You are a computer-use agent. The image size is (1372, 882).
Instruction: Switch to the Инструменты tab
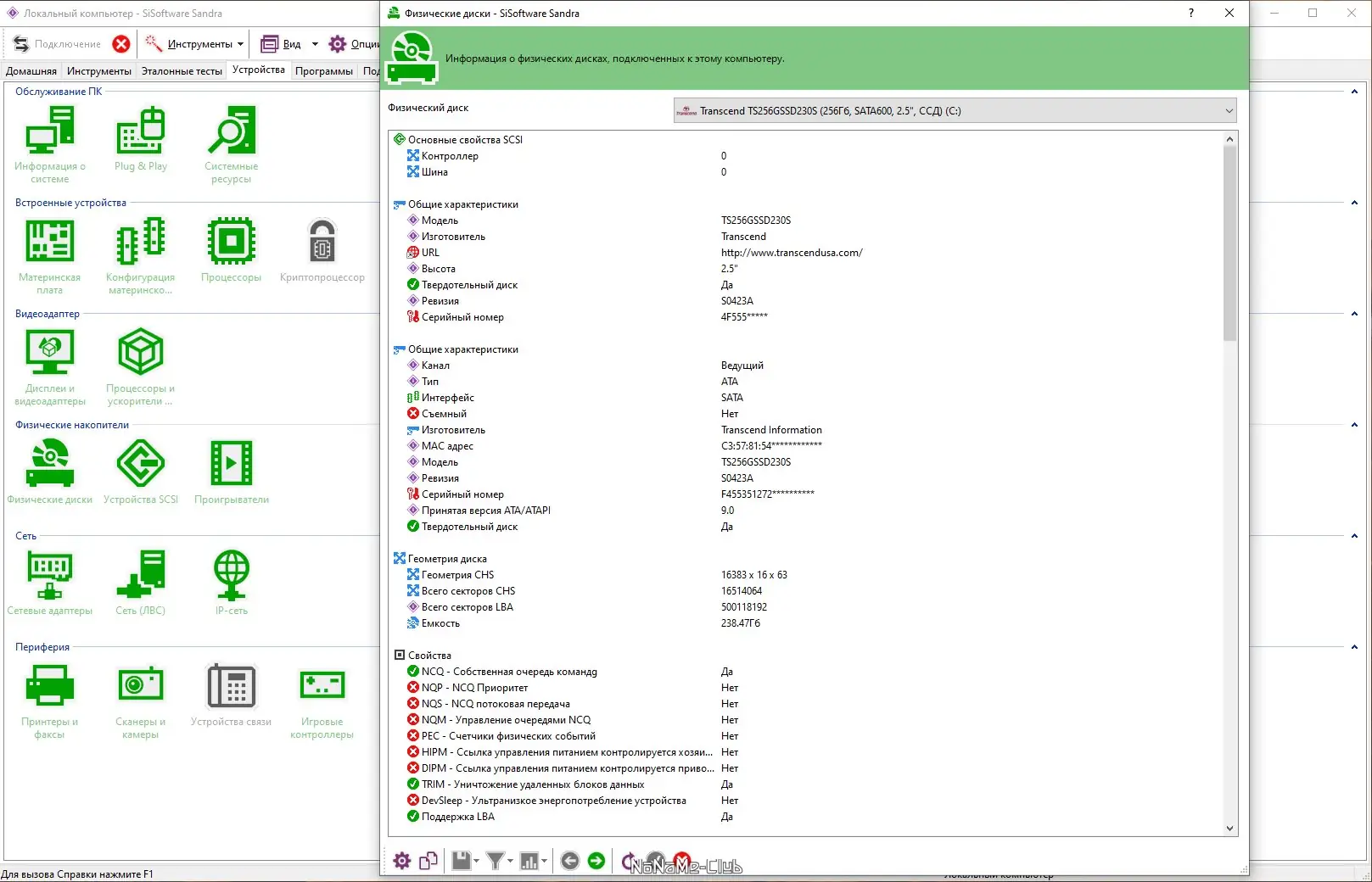tap(99, 71)
